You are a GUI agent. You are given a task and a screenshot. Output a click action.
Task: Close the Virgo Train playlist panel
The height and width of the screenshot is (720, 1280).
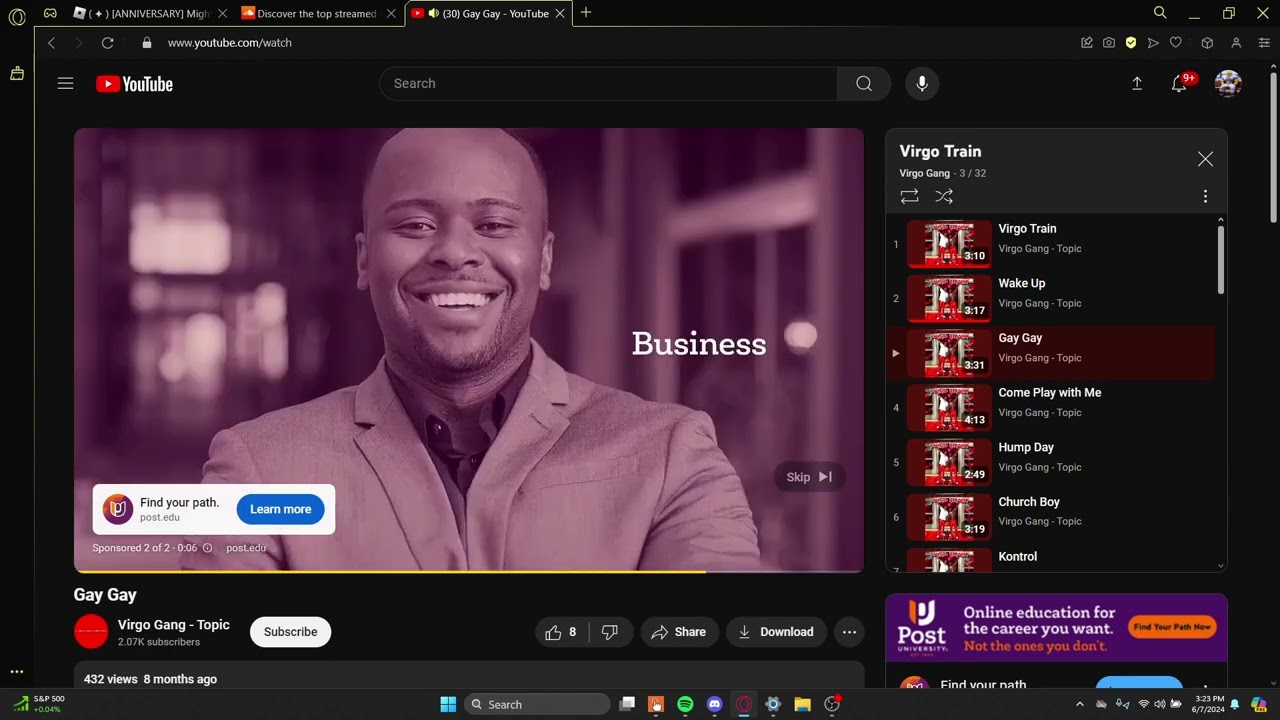coord(1205,159)
